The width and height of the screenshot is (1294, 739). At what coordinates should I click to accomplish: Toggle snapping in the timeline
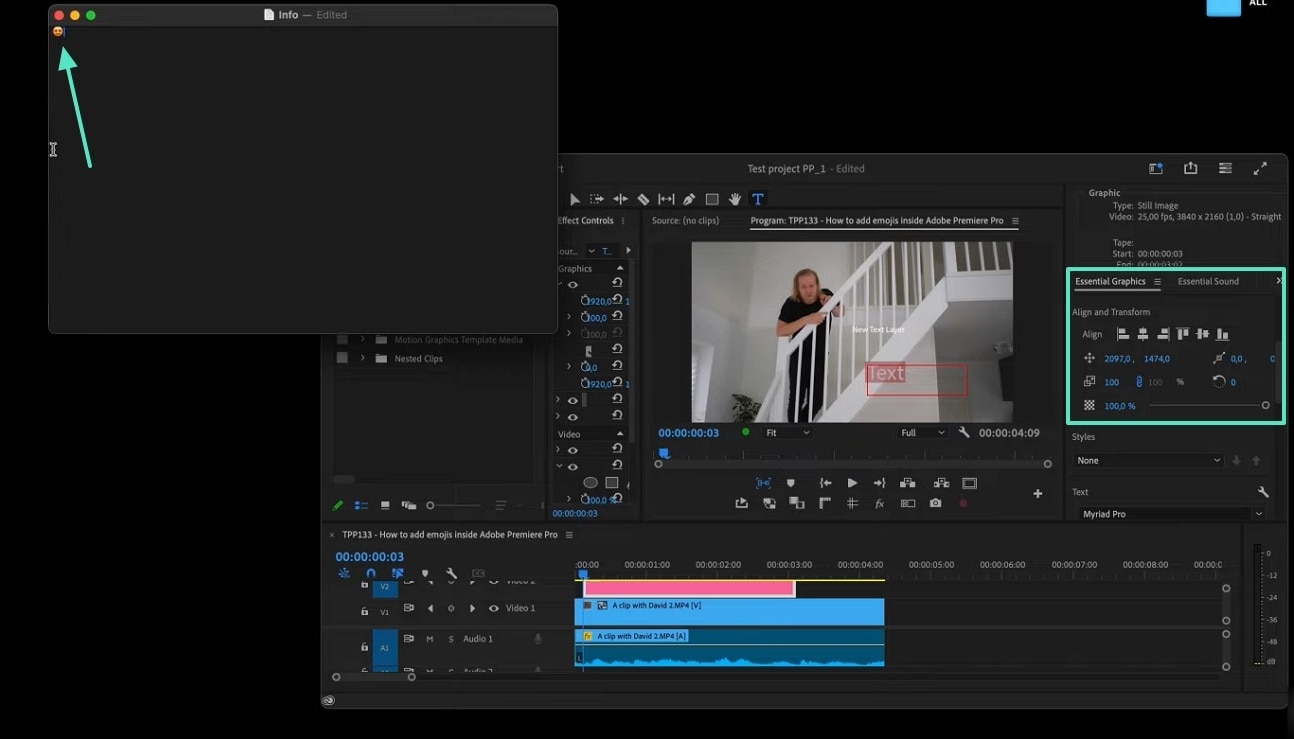(370, 574)
